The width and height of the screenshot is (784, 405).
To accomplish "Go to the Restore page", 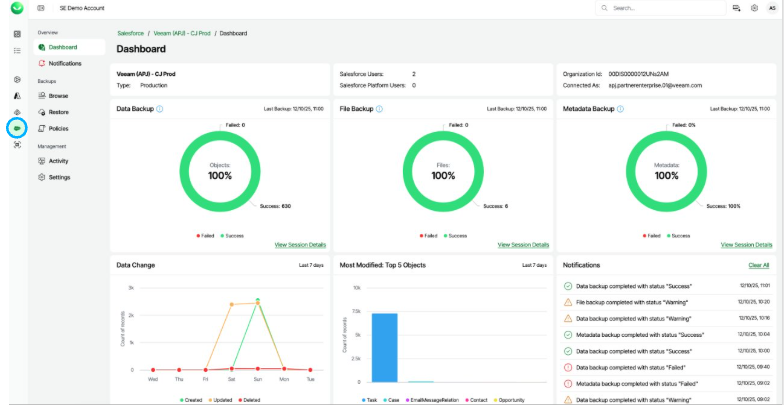I will (x=58, y=112).
